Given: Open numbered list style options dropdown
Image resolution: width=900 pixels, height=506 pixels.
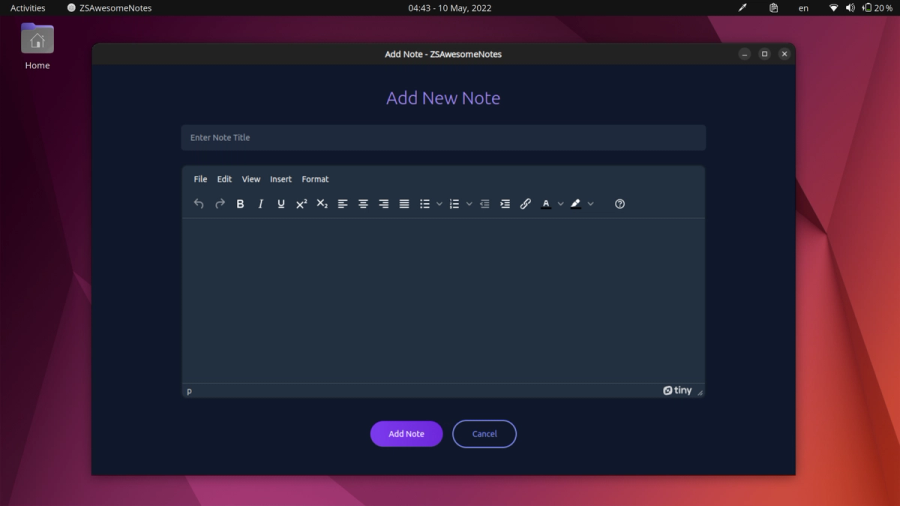Looking at the screenshot, I should (469, 204).
